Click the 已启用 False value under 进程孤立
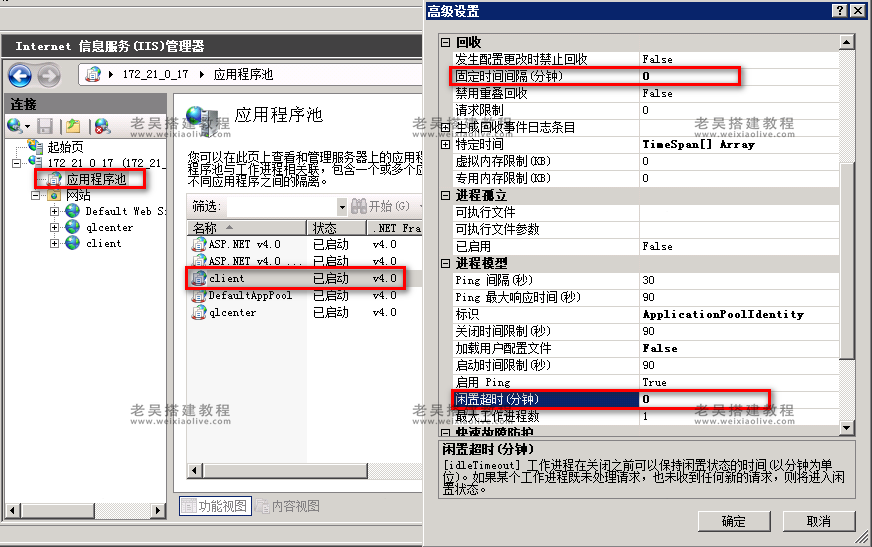Image resolution: width=872 pixels, height=547 pixels. (657, 246)
